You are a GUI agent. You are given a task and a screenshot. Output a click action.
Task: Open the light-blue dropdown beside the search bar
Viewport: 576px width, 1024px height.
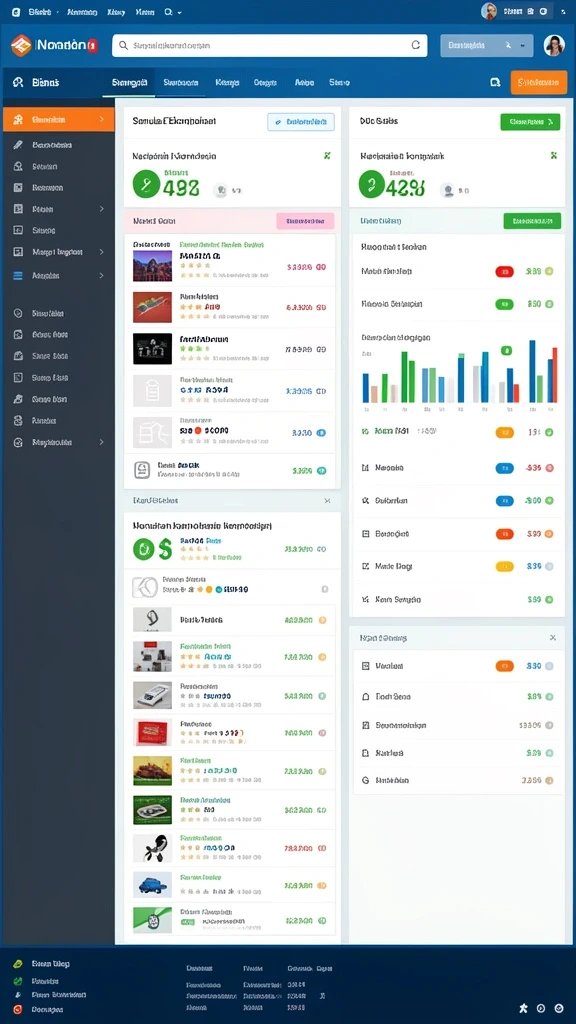click(487, 46)
